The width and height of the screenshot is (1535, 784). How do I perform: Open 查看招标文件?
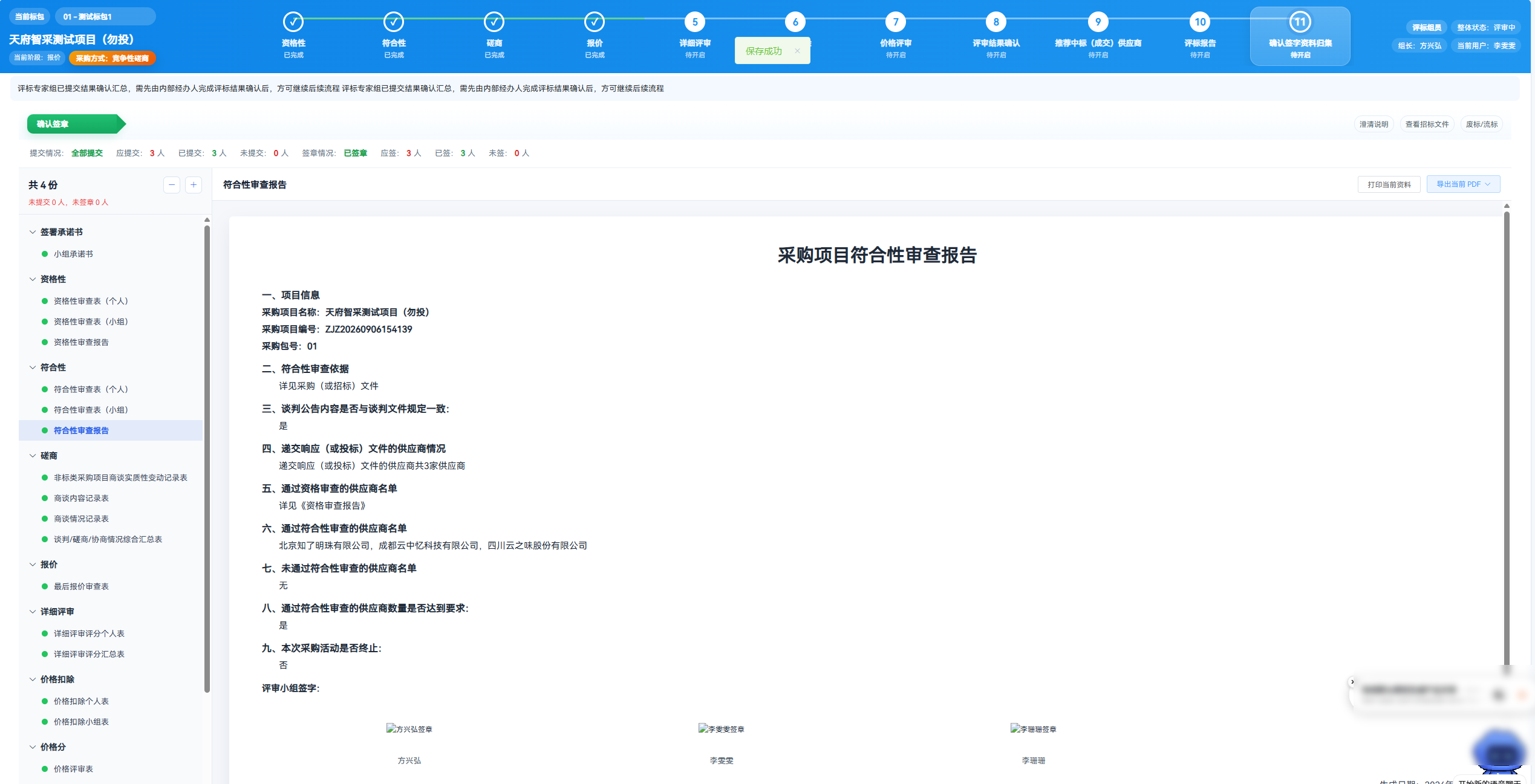(x=1427, y=125)
